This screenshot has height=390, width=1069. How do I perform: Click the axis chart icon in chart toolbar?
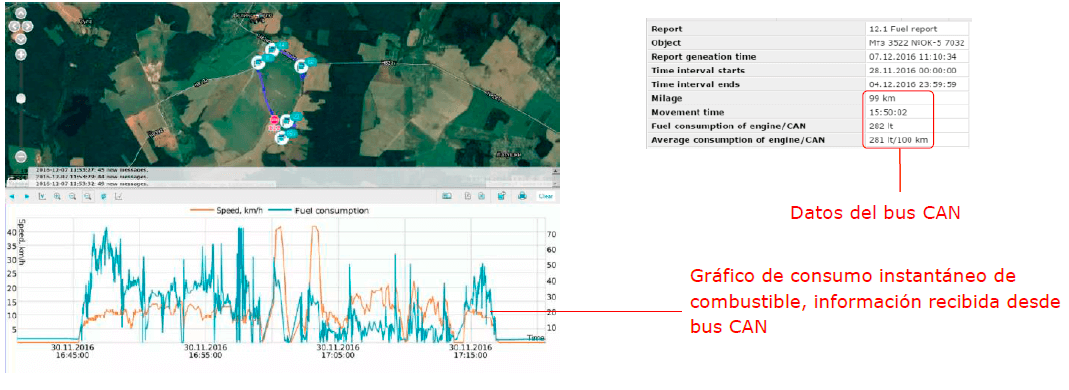[42, 196]
